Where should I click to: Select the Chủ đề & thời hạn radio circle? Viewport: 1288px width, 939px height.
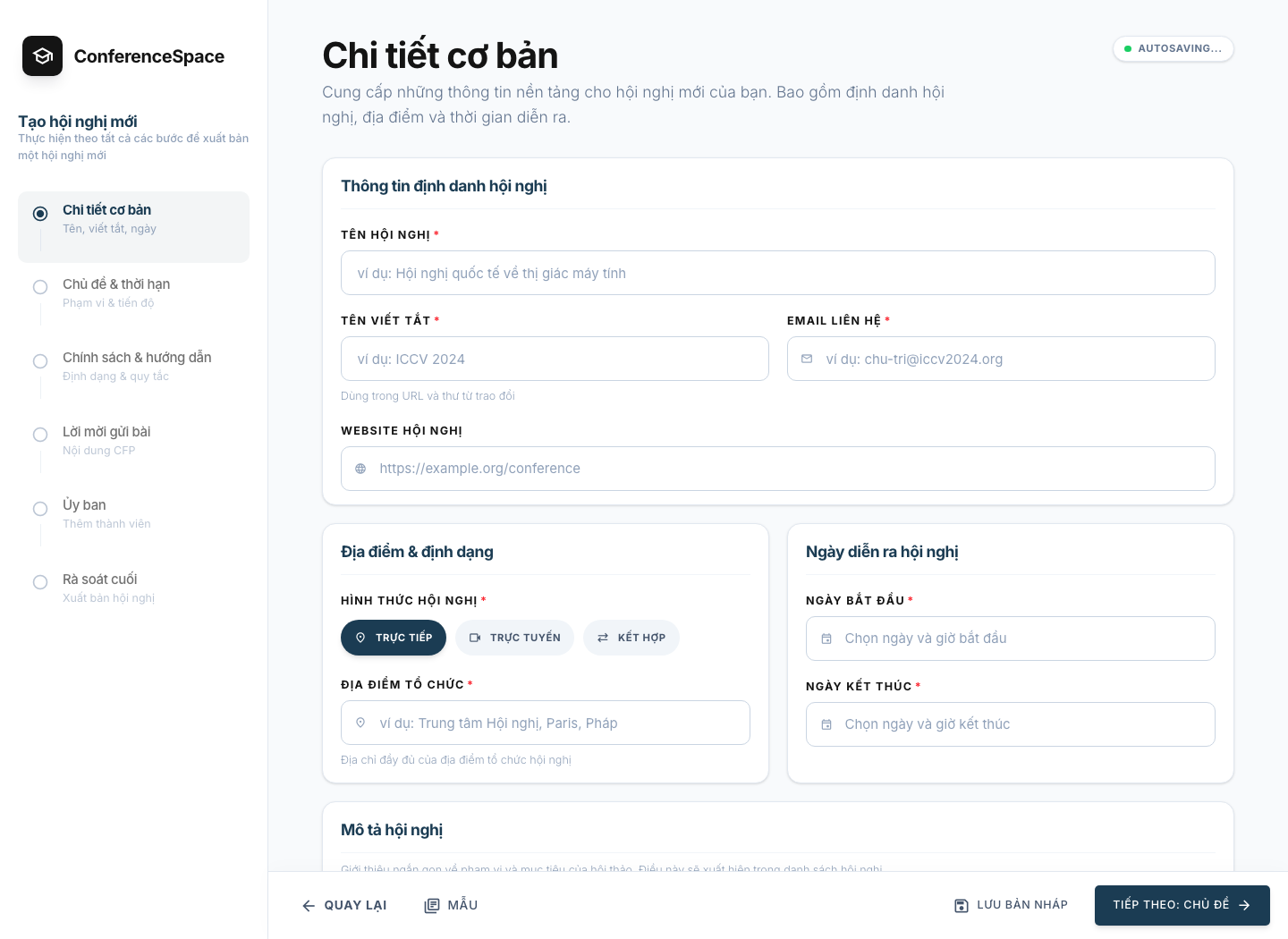40,287
